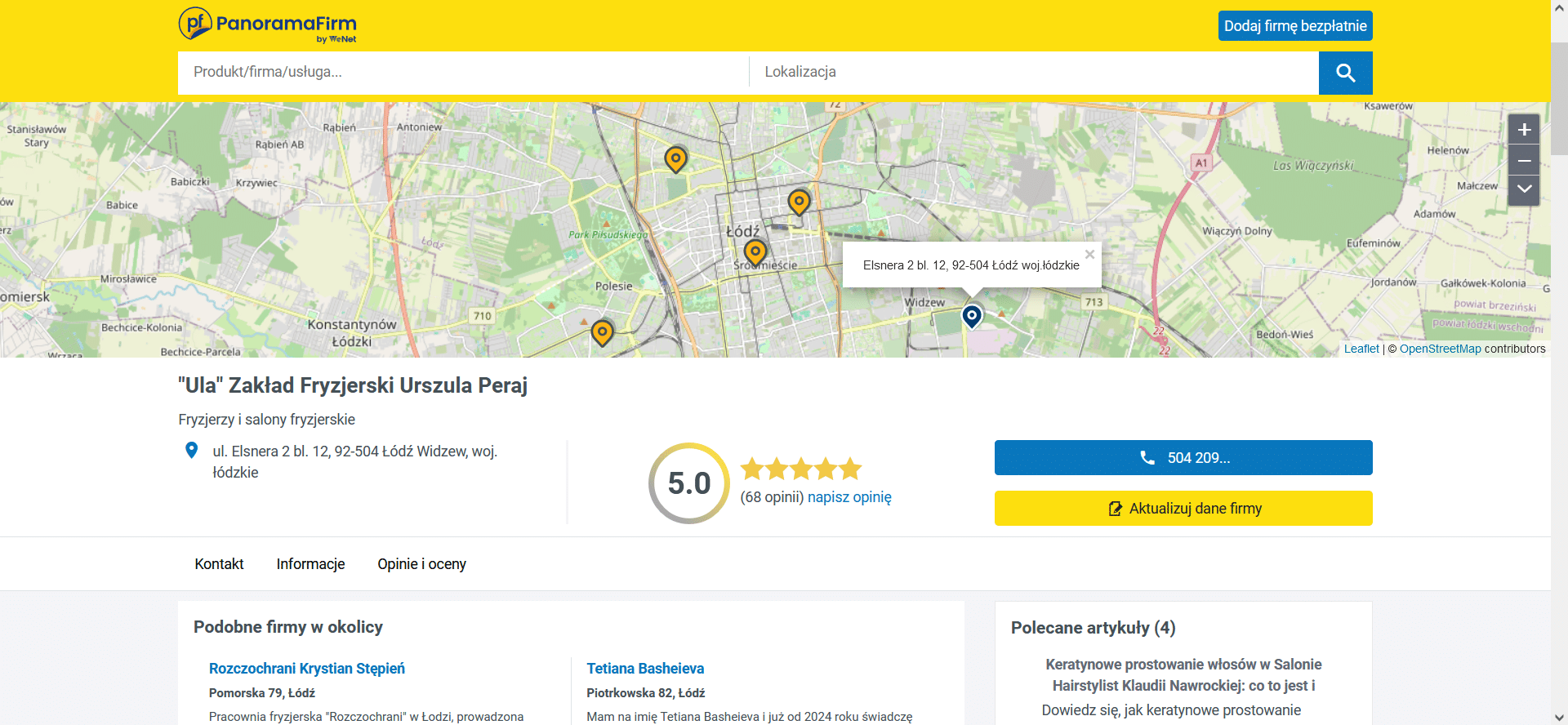The width and height of the screenshot is (1568, 725).
Task: Click the yellow map marker near Śródmieście
Action: (x=755, y=252)
